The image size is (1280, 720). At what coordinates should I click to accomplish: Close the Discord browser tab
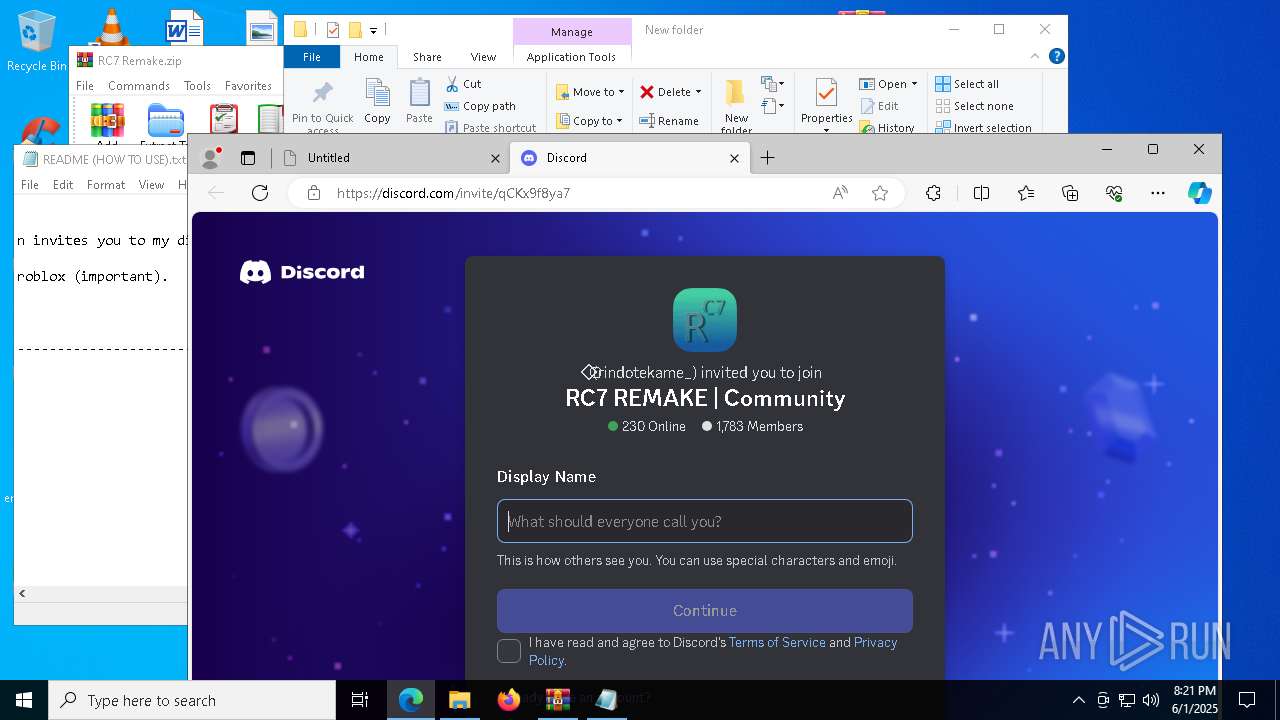(x=734, y=158)
